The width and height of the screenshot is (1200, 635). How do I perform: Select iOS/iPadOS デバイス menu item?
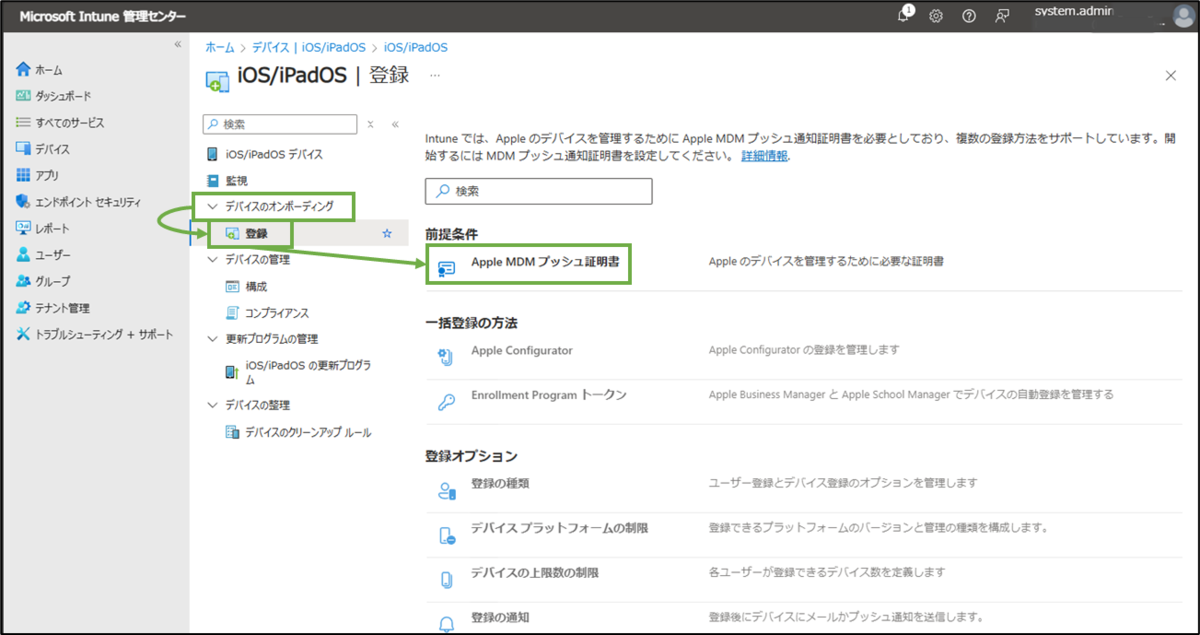274,155
